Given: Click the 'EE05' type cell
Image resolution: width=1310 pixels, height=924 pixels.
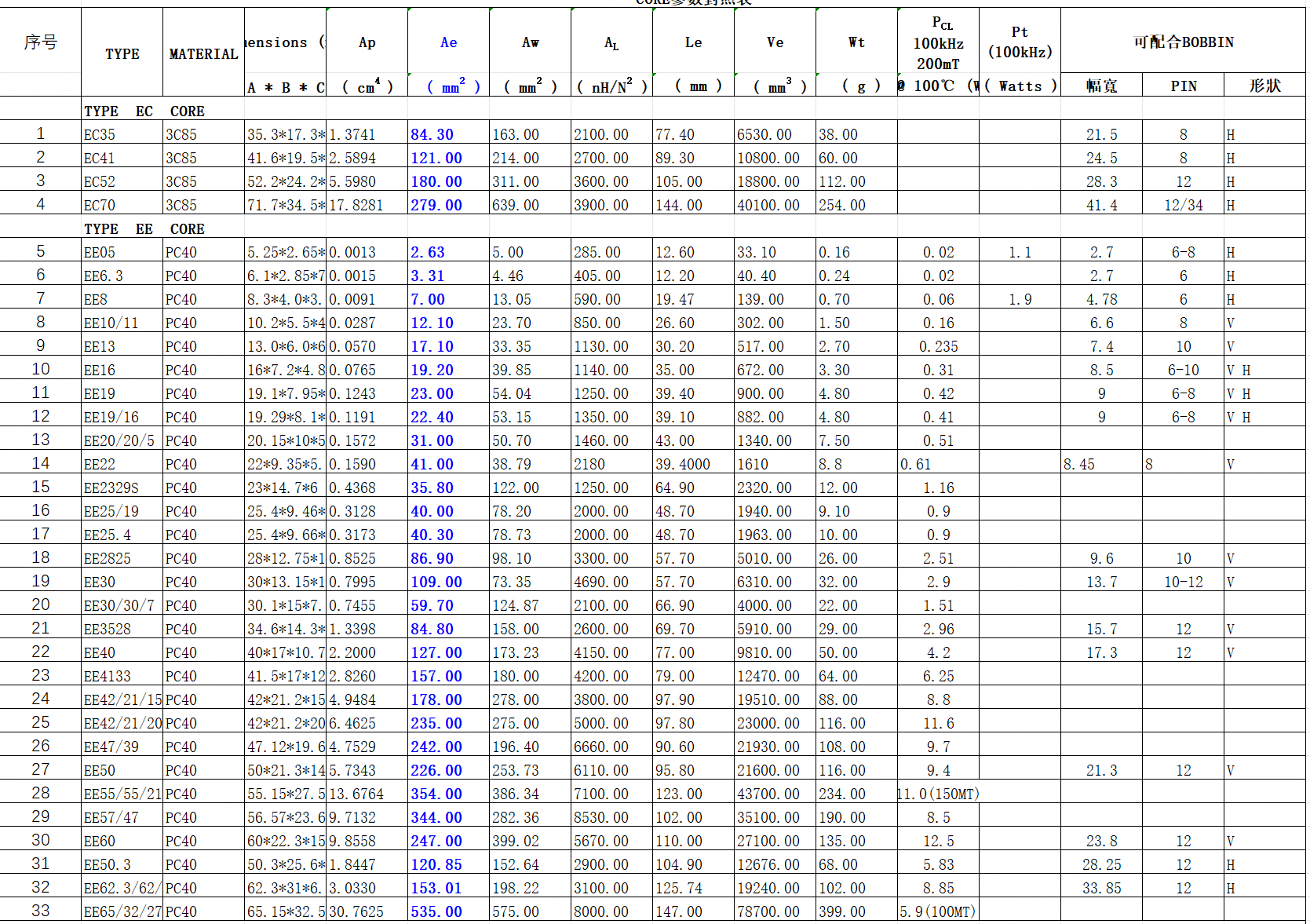Looking at the screenshot, I should click(x=122, y=252).
